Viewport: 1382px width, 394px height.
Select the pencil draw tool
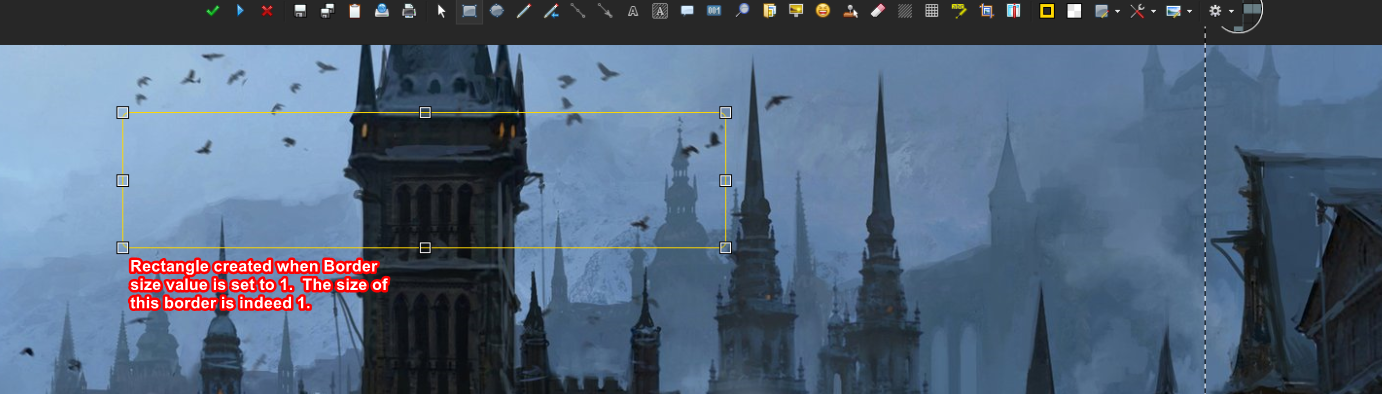click(x=523, y=11)
